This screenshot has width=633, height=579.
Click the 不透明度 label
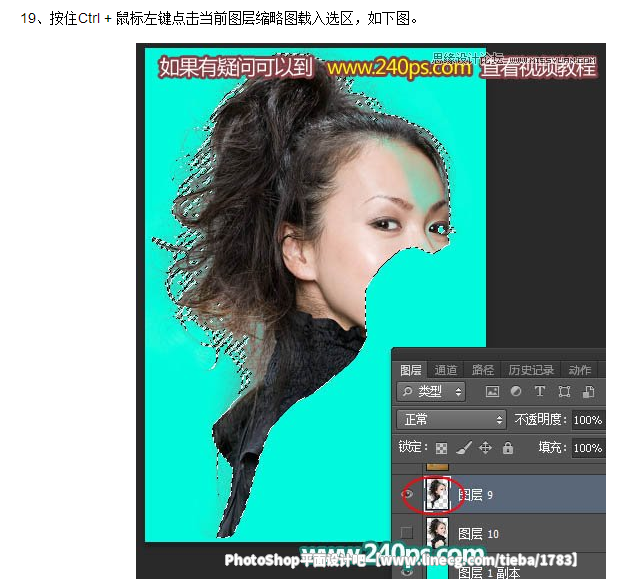coord(541,420)
